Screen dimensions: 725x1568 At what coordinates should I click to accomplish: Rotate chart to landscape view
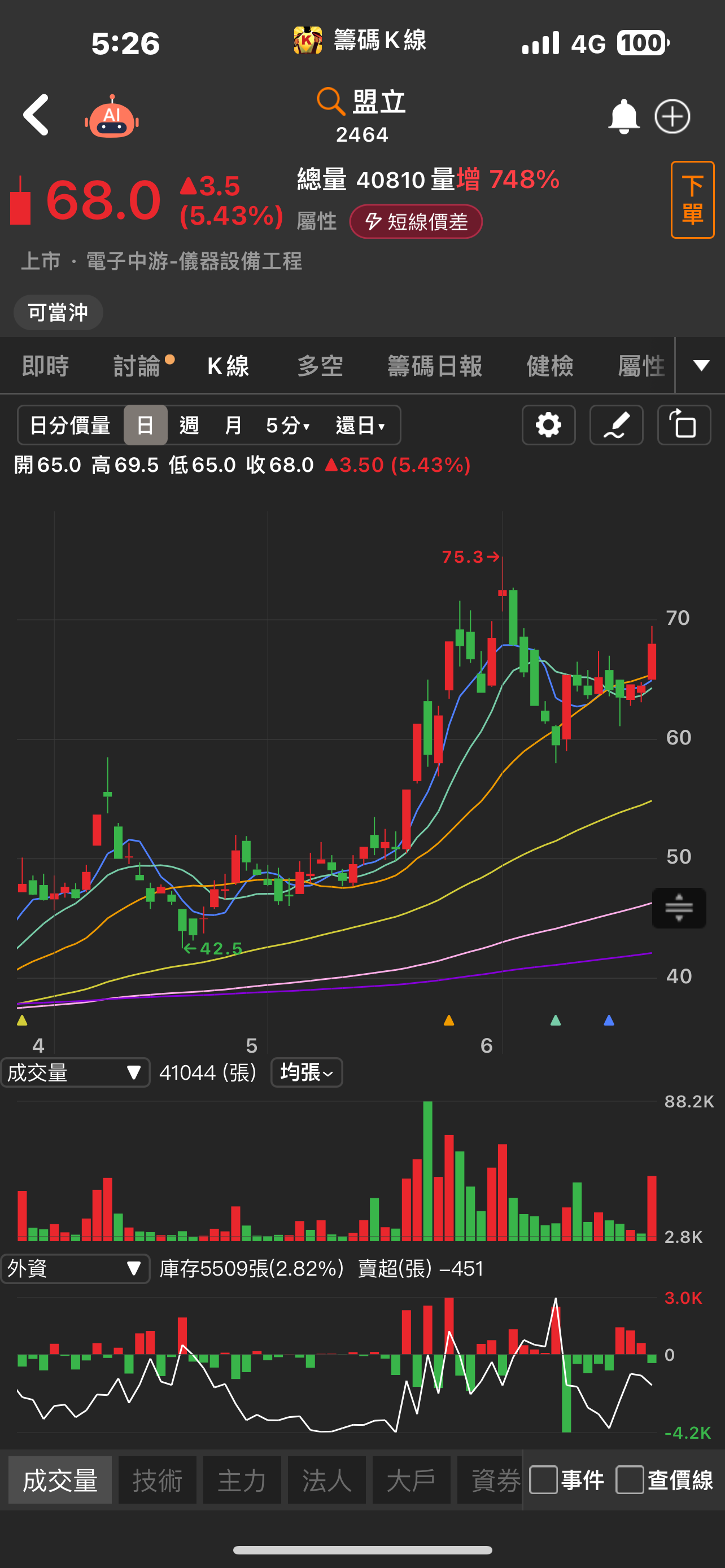tap(684, 425)
